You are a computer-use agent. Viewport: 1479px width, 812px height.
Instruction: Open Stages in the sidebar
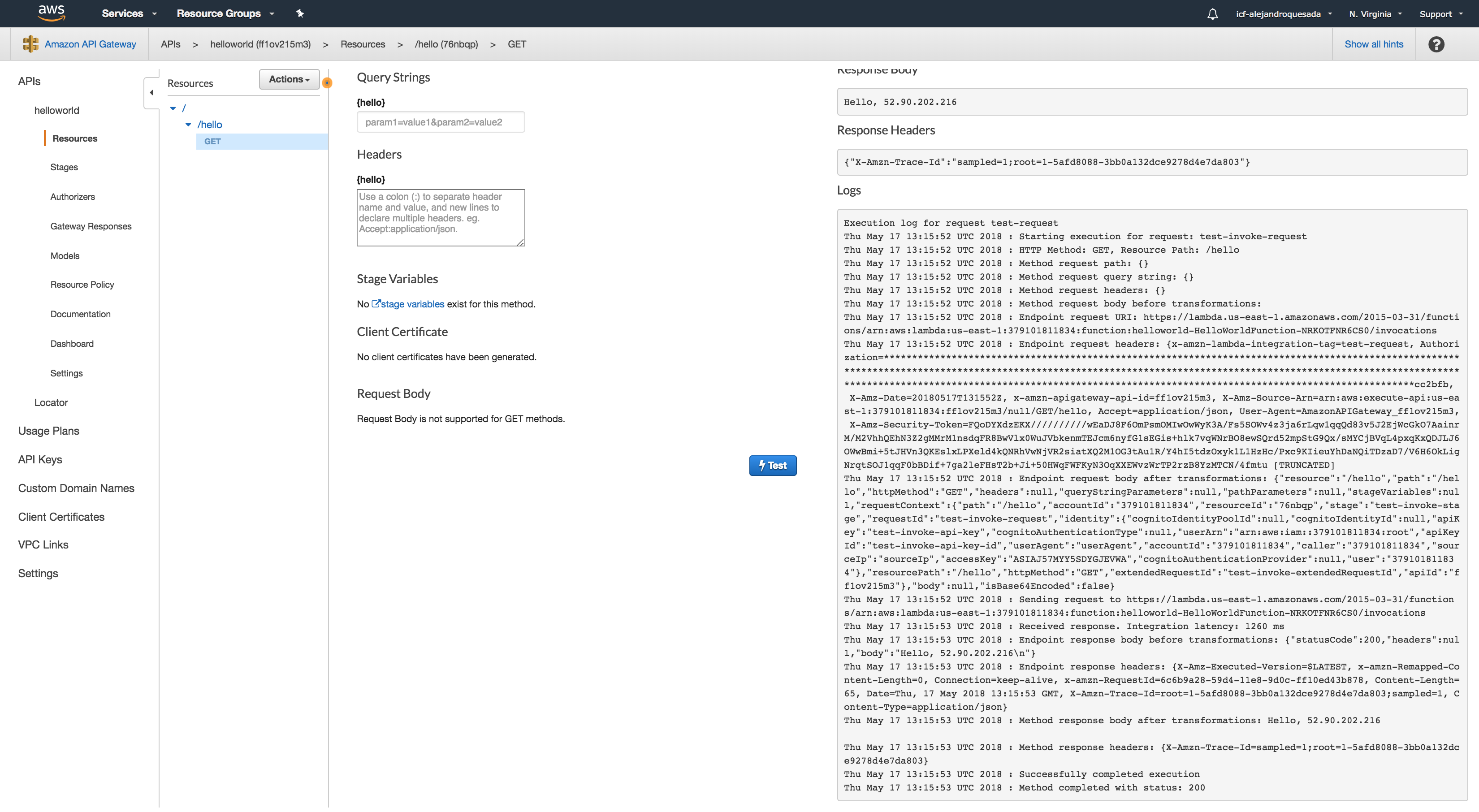coord(64,167)
